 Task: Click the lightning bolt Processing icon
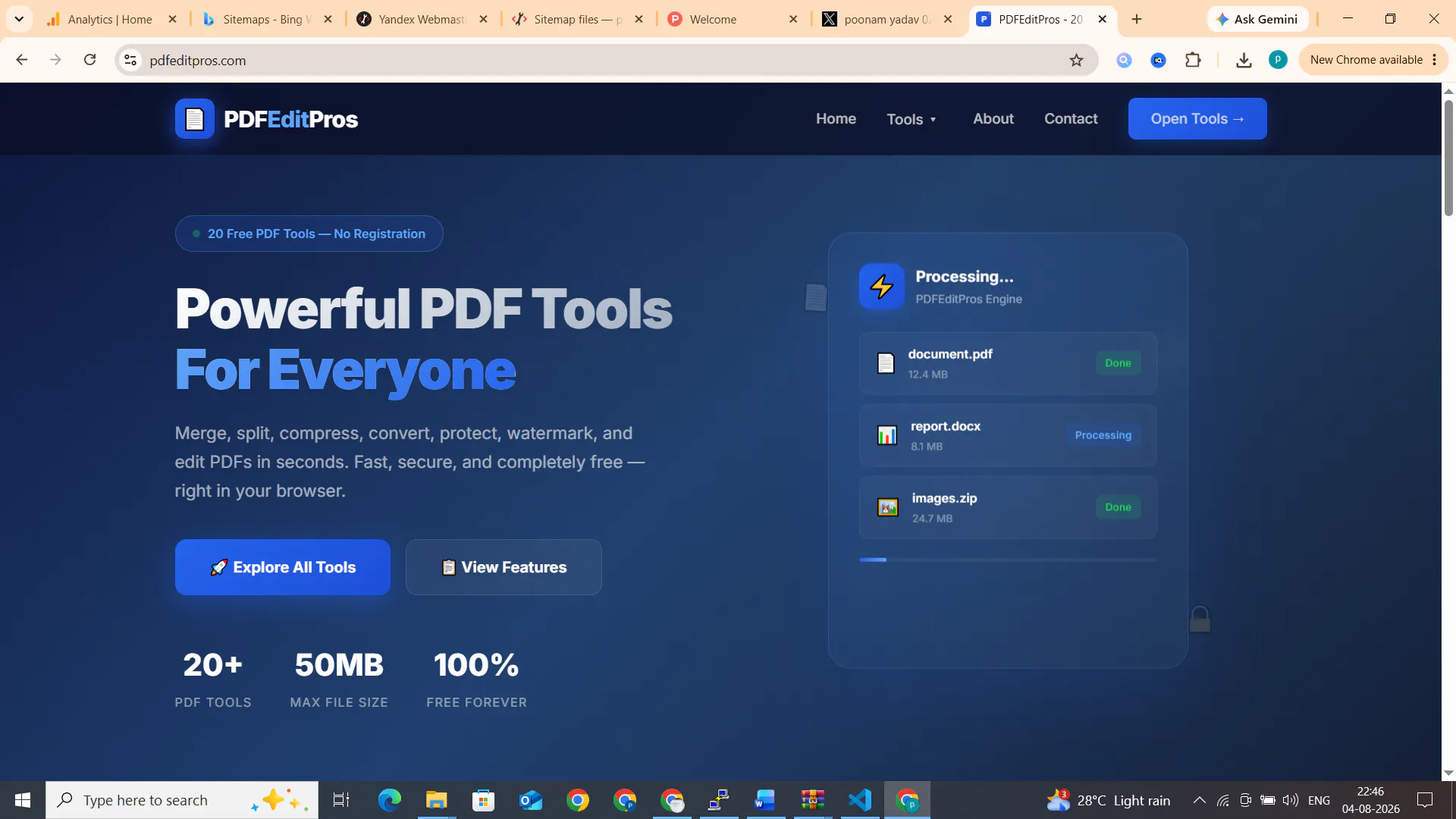coord(881,287)
